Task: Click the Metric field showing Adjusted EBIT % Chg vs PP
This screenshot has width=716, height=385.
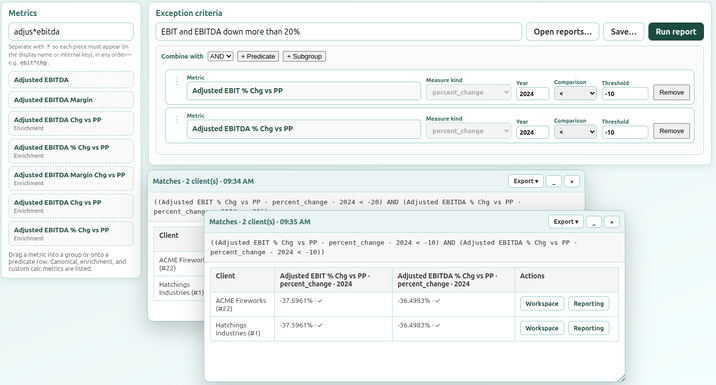Action: (x=303, y=90)
